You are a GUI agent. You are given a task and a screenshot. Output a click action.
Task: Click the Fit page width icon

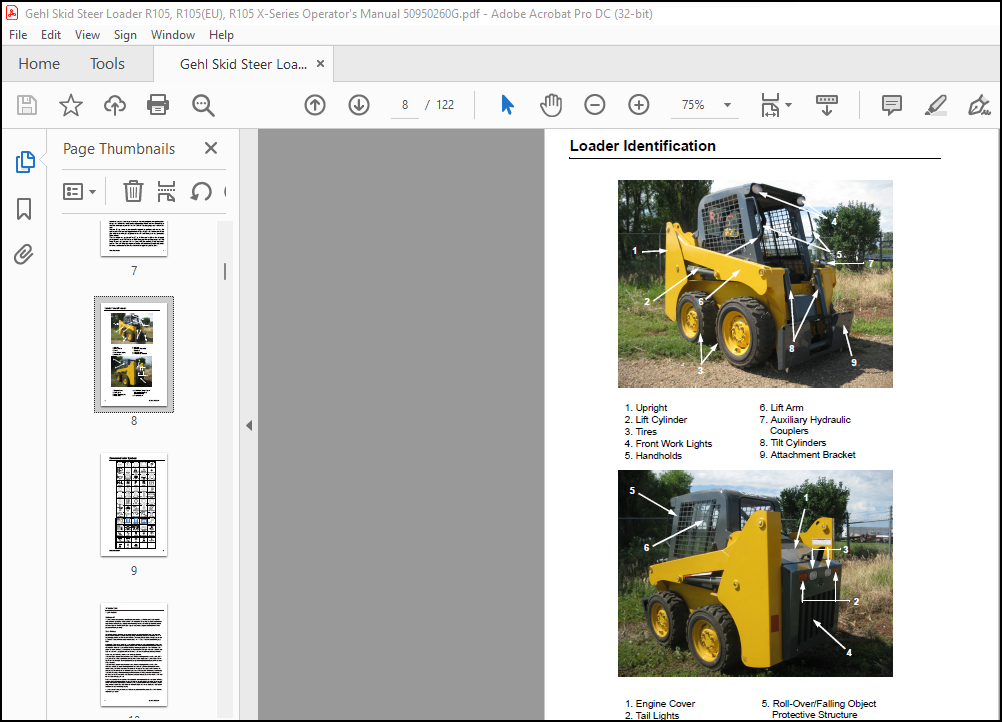coord(770,105)
